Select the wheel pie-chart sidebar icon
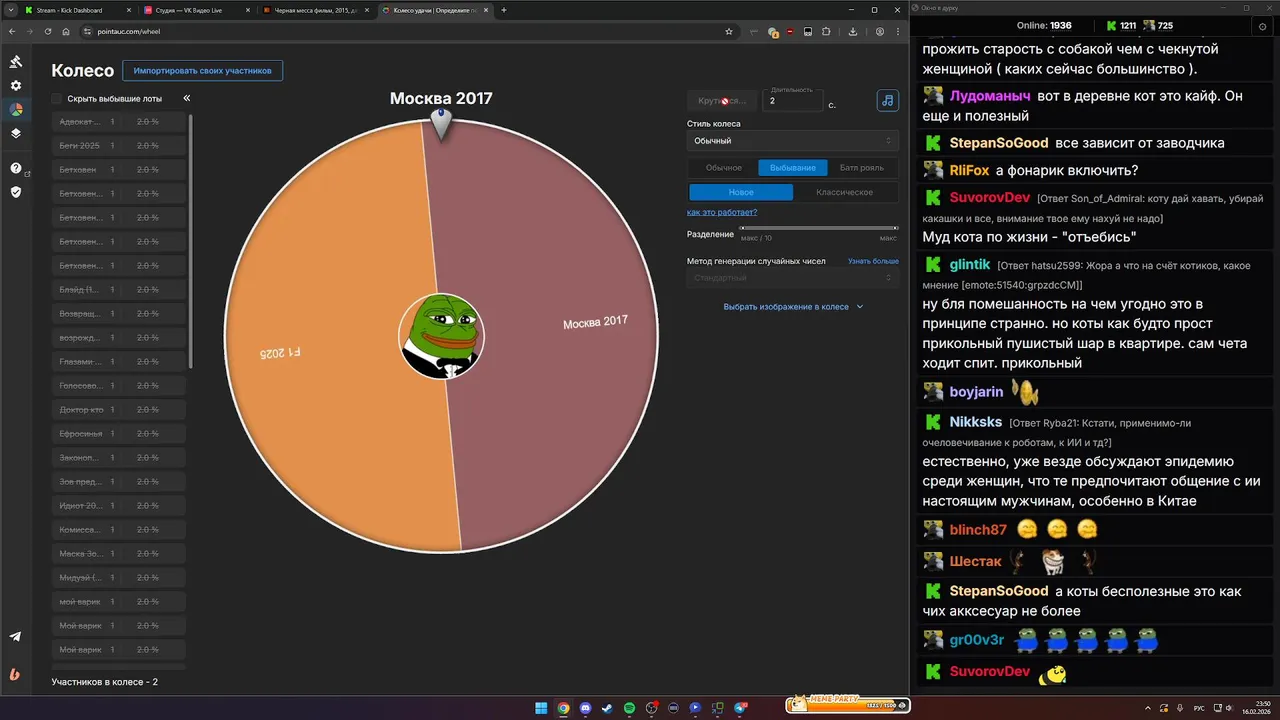 pyautogui.click(x=15, y=109)
